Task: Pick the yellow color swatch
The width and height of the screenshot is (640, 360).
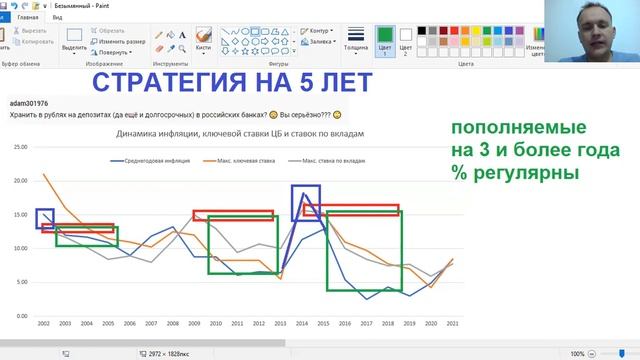Action: click(476, 31)
